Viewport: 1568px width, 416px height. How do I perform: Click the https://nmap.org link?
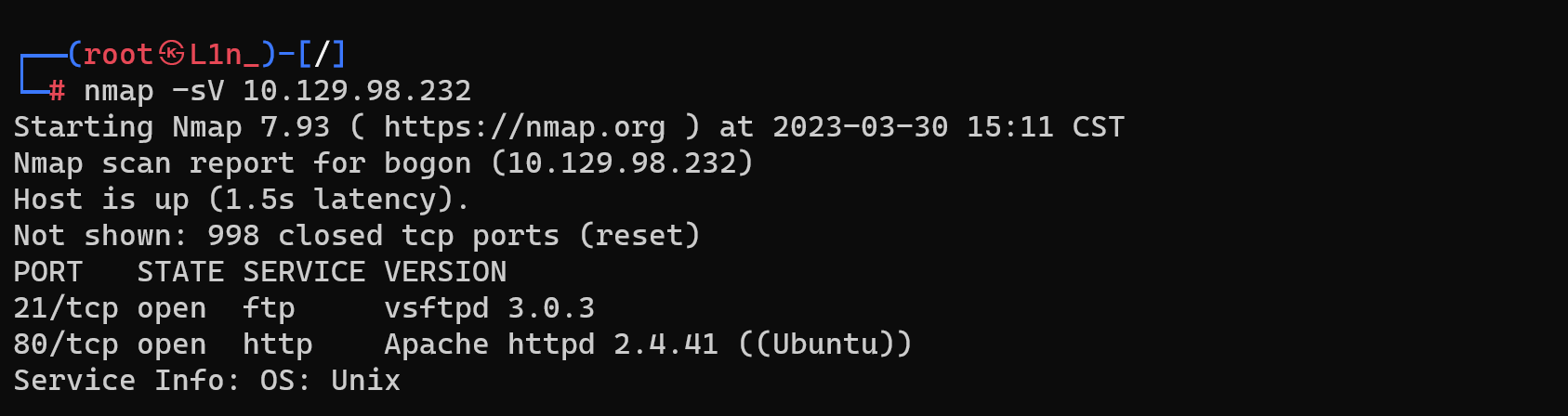click(525, 127)
